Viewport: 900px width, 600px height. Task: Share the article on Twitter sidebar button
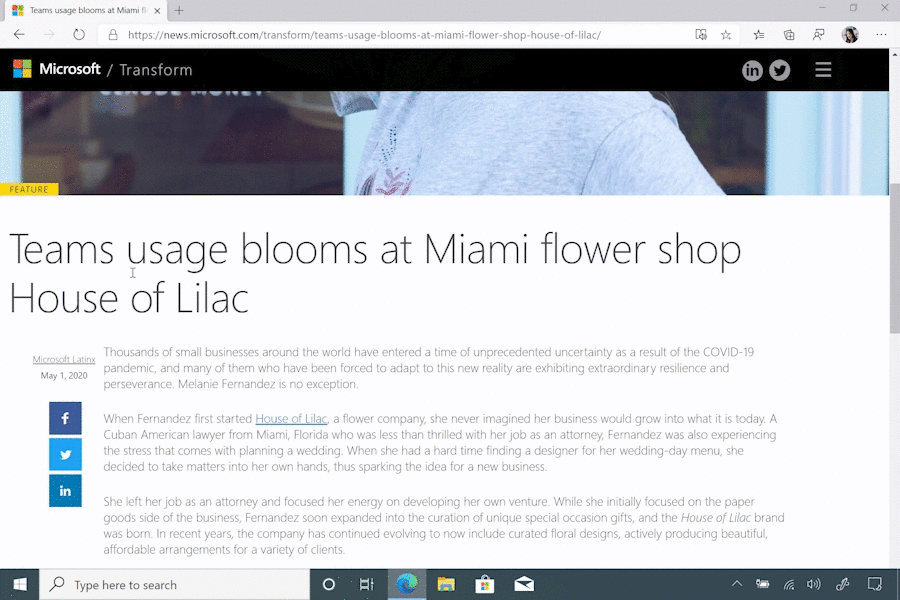coord(65,454)
